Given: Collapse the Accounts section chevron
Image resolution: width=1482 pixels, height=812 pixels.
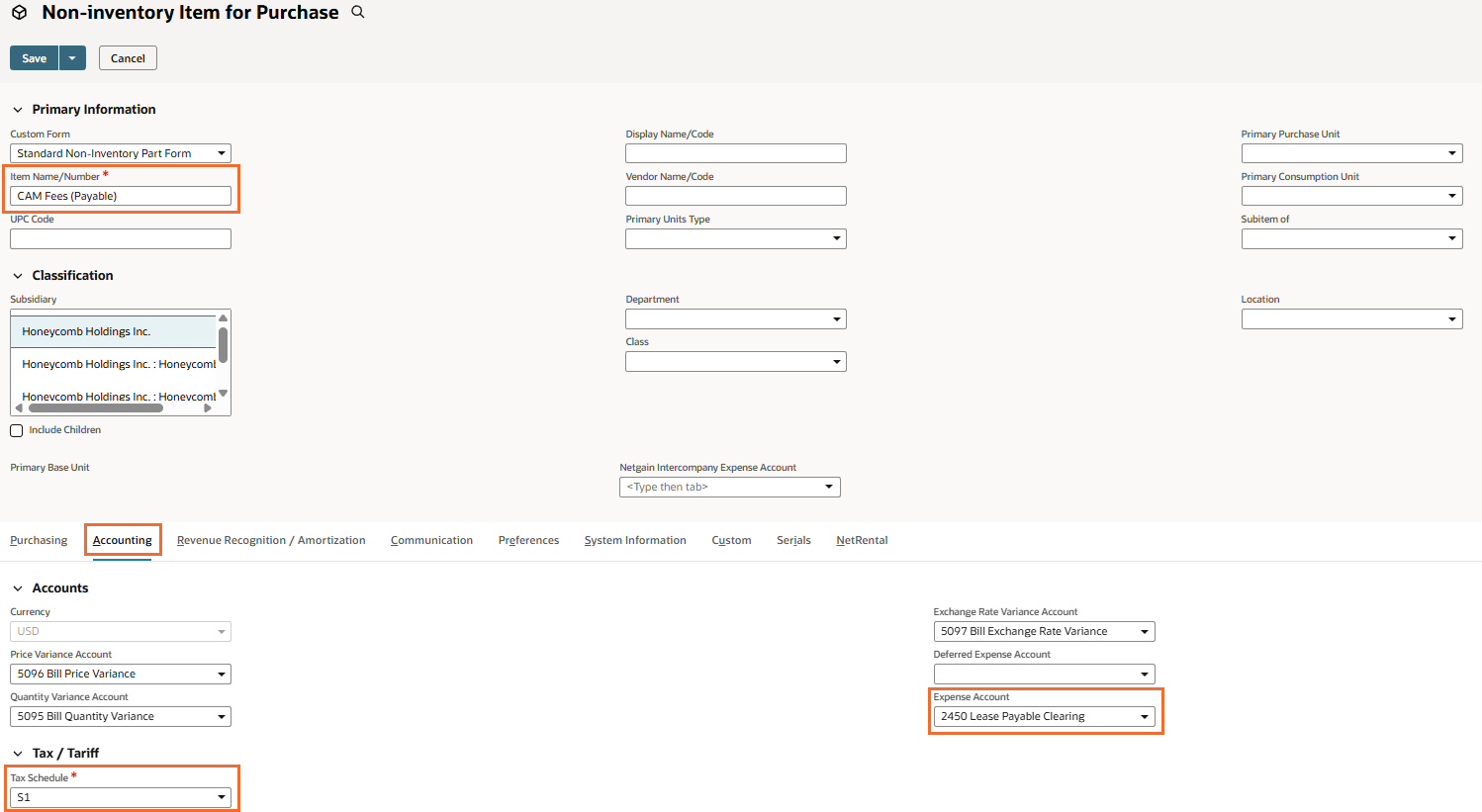Looking at the screenshot, I should pyautogui.click(x=18, y=588).
